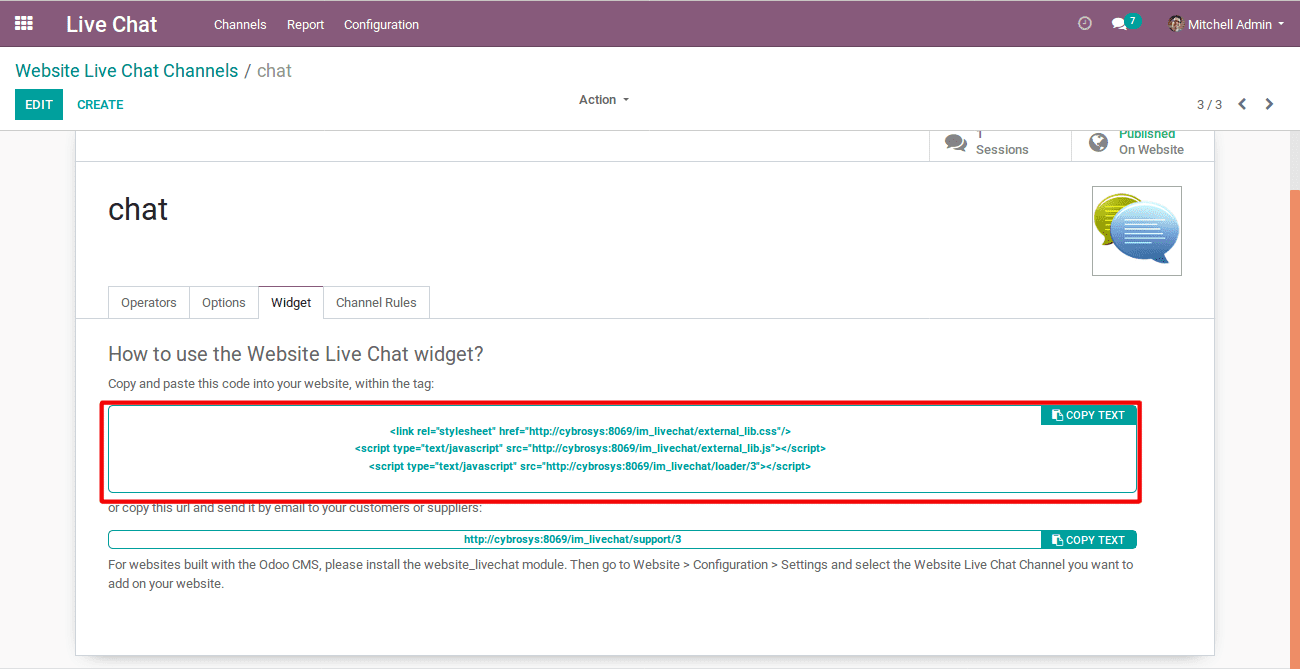Select the Widget tab
Image resolution: width=1300 pixels, height=669 pixels.
pos(291,302)
